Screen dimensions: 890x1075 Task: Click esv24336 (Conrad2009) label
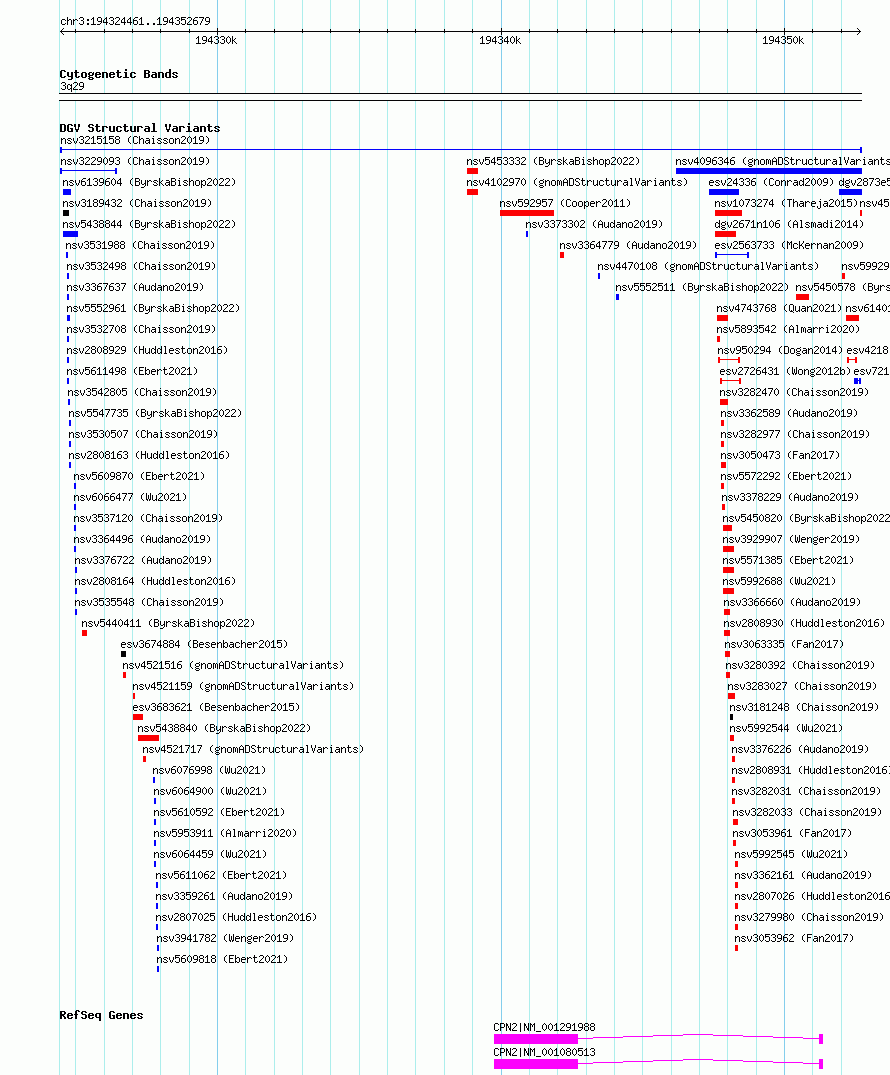pos(771,182)
